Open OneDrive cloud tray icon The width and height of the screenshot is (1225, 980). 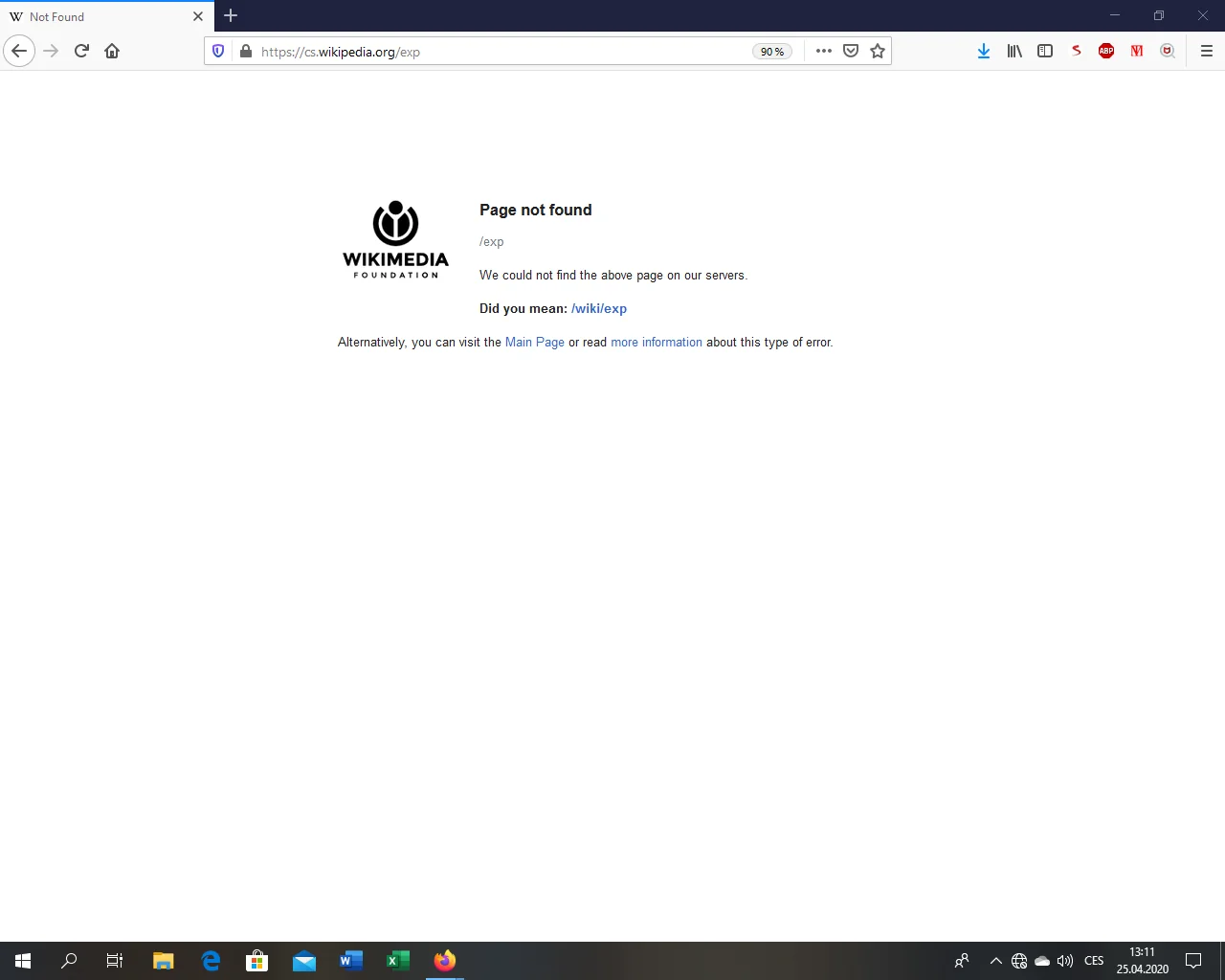coord(1042,961)
